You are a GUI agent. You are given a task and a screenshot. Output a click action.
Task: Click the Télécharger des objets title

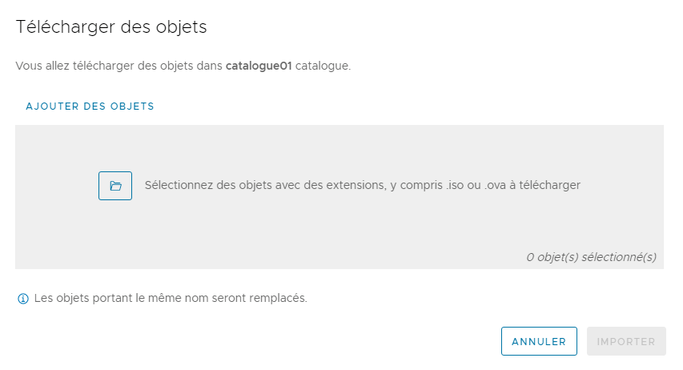tap(111, 27)
